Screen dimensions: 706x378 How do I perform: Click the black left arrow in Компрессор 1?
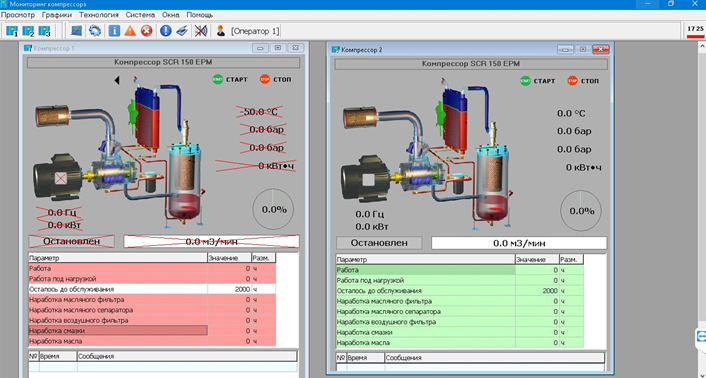[x=117, y=80]
